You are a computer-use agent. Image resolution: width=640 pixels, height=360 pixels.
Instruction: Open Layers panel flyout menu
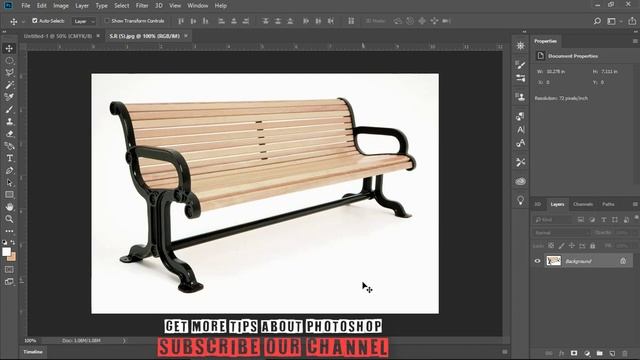pos(635,204)
